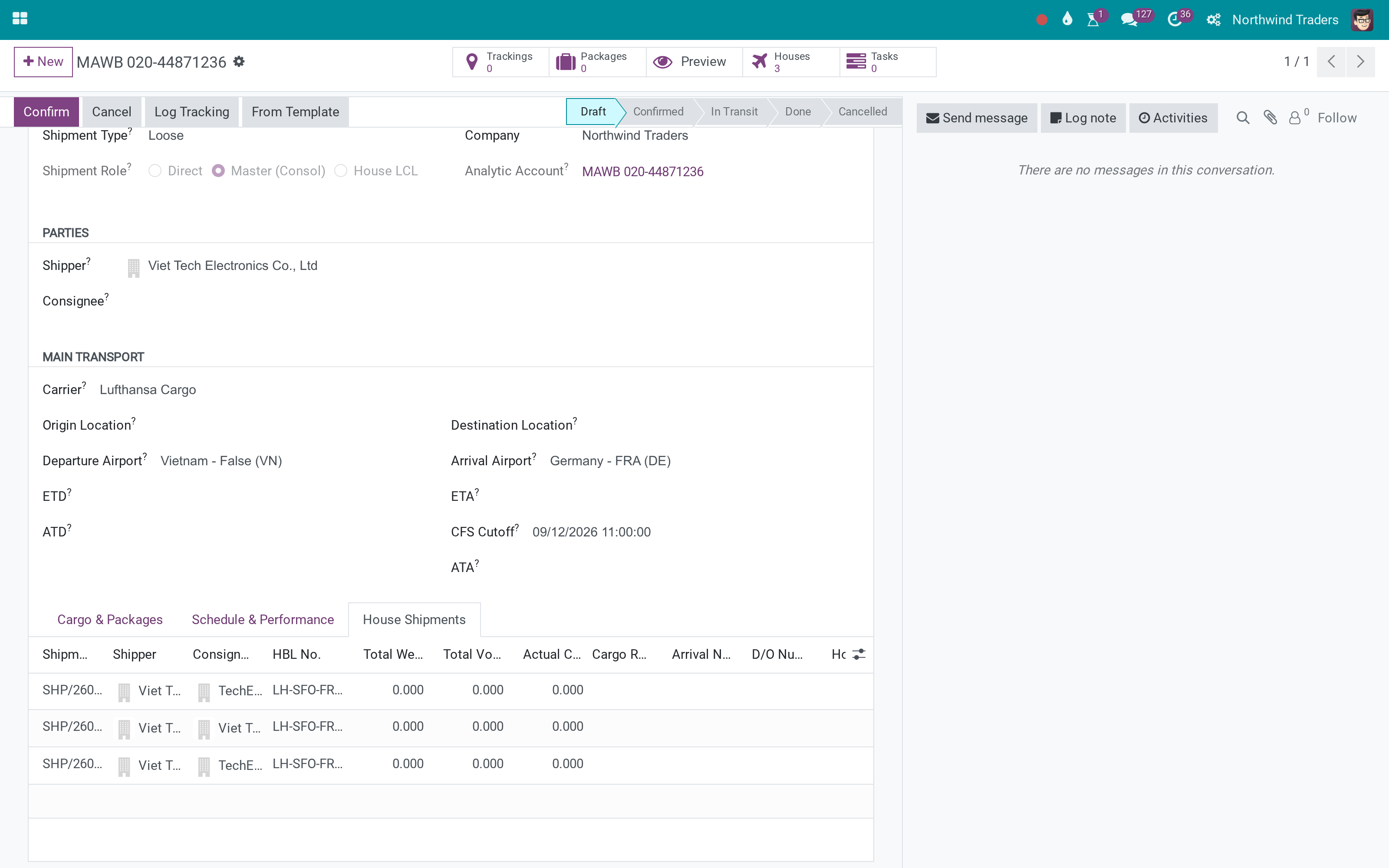Image resolution: width=1389 pixels, height=868 pixels.
Task: Open Departure Airport field Vietnam - False (VN)
Action: [221, 461]
